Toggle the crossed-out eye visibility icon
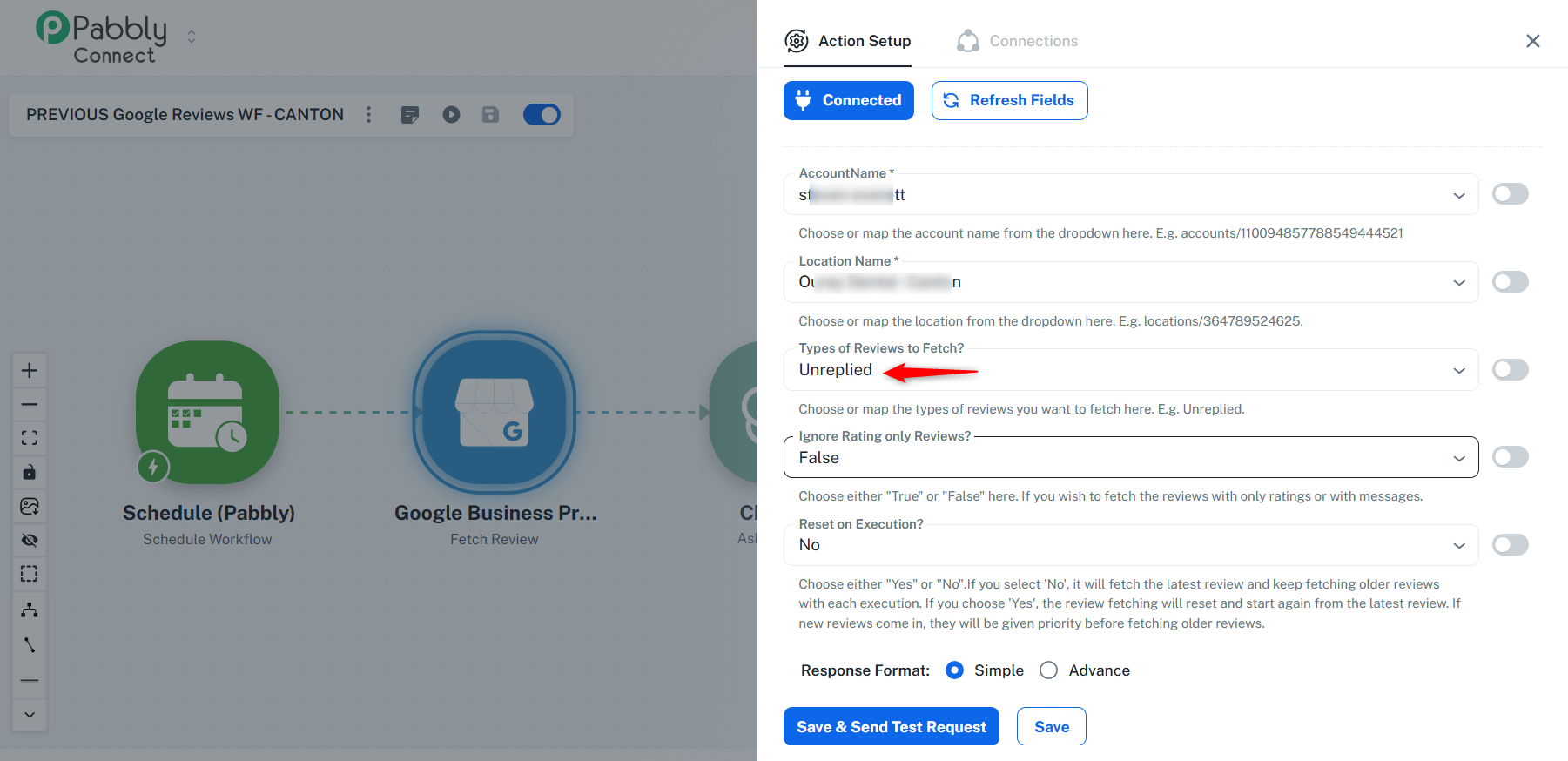This screenshot has height=761, width=1568. [x=30, y=540]
